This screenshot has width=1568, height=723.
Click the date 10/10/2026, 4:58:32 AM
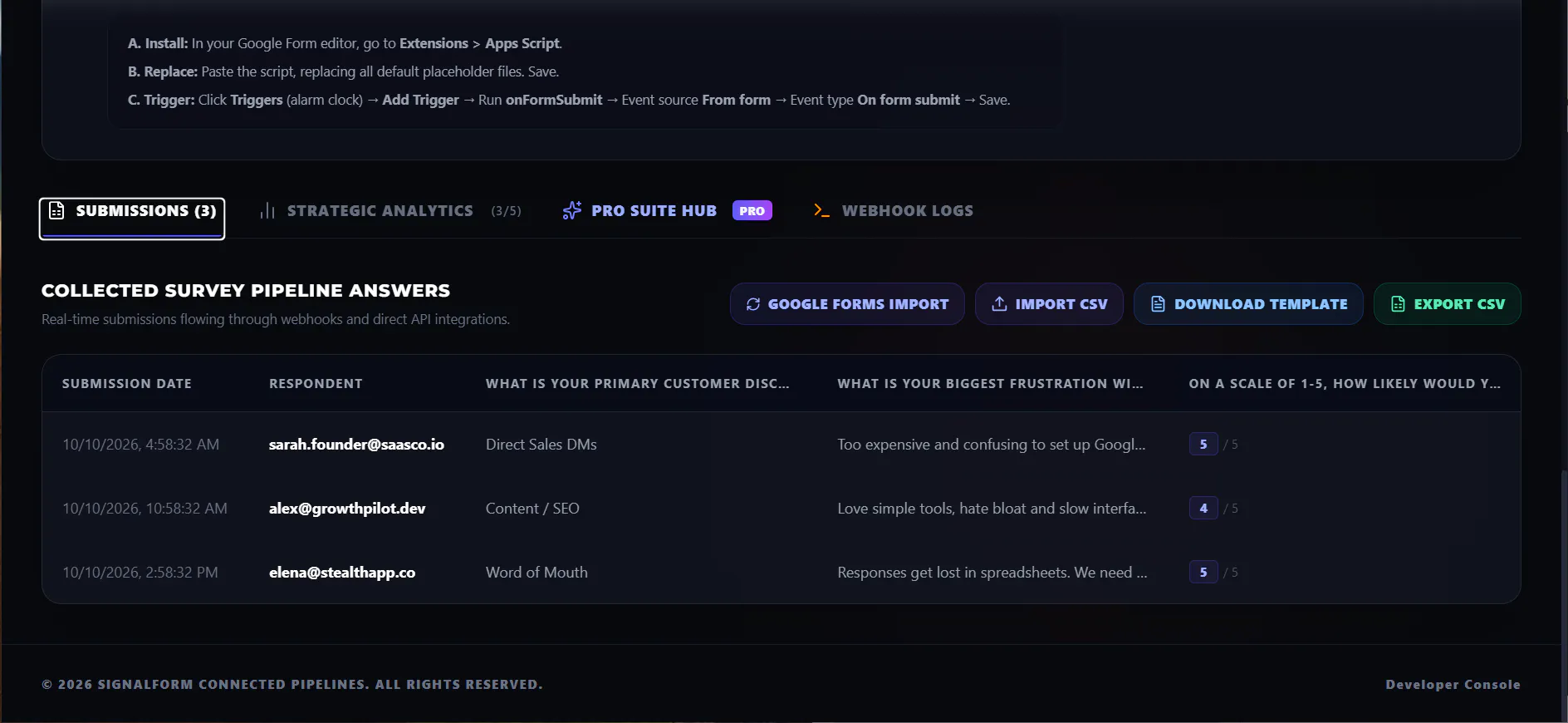point(141,445)
